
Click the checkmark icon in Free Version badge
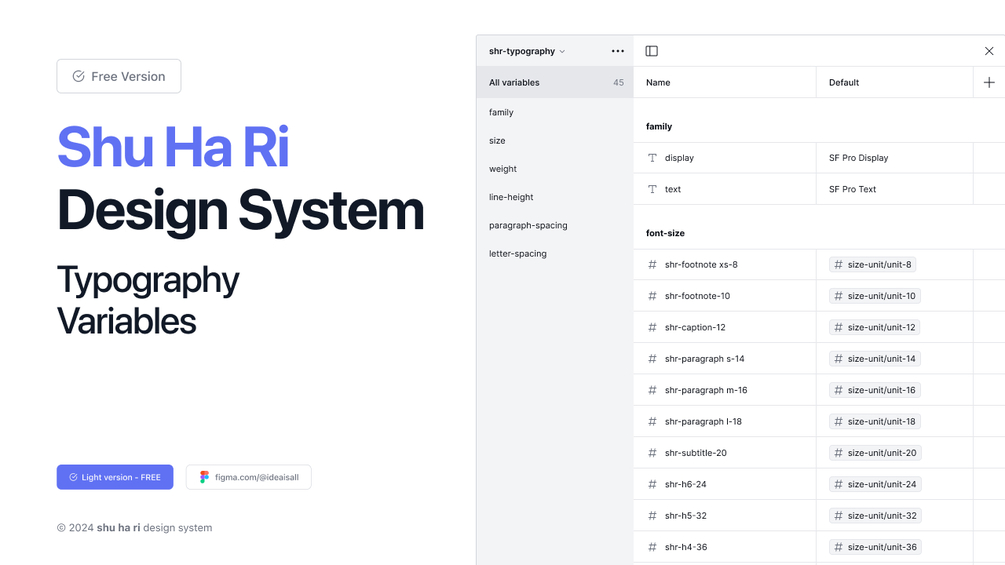[x=78, y=76]
